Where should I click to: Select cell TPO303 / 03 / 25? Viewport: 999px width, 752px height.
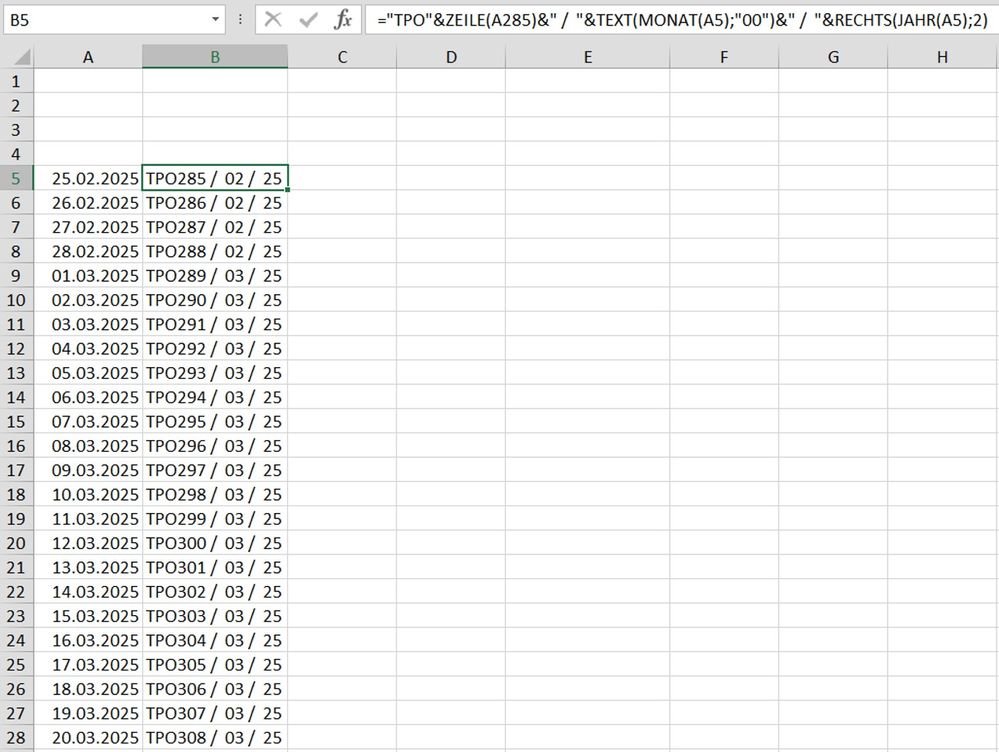[x=215, y=616]
